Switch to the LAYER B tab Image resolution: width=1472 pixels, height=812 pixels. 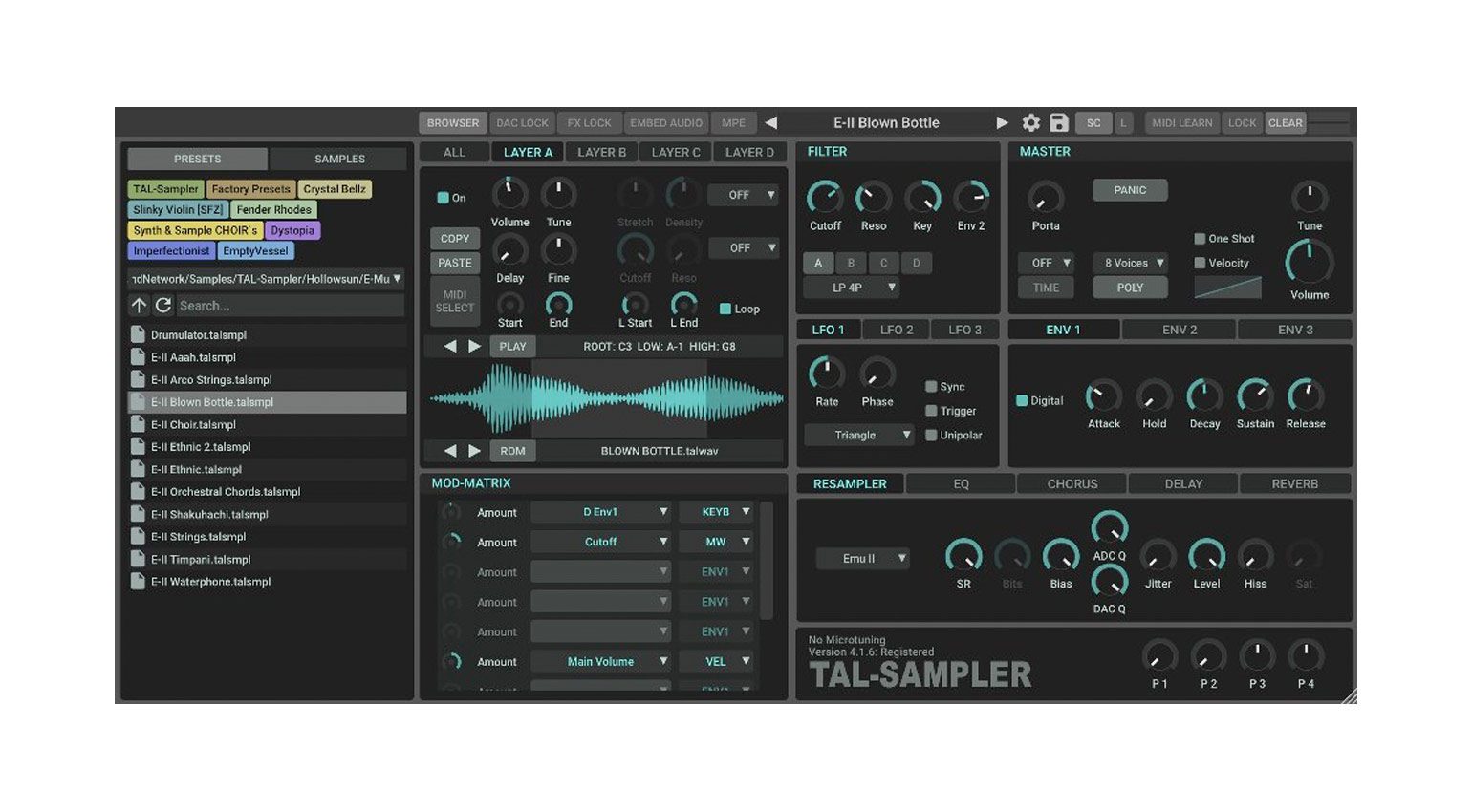601,152
